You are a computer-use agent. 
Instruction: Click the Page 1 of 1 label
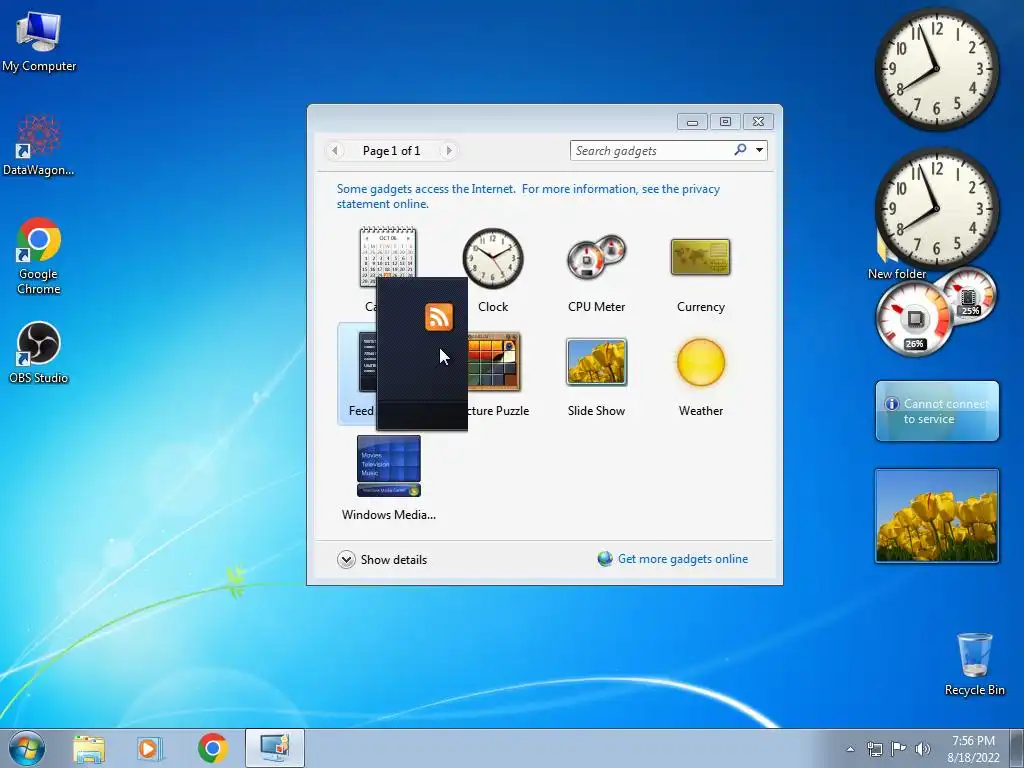tap(392, 151)
